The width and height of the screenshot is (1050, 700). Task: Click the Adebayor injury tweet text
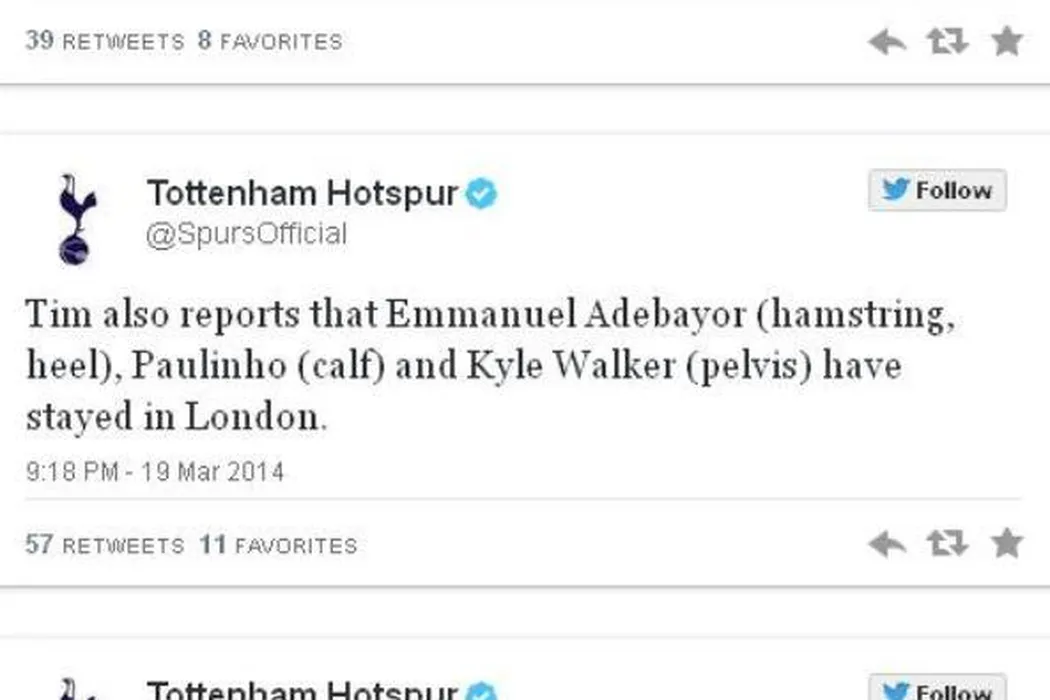[x=490, y=365]
